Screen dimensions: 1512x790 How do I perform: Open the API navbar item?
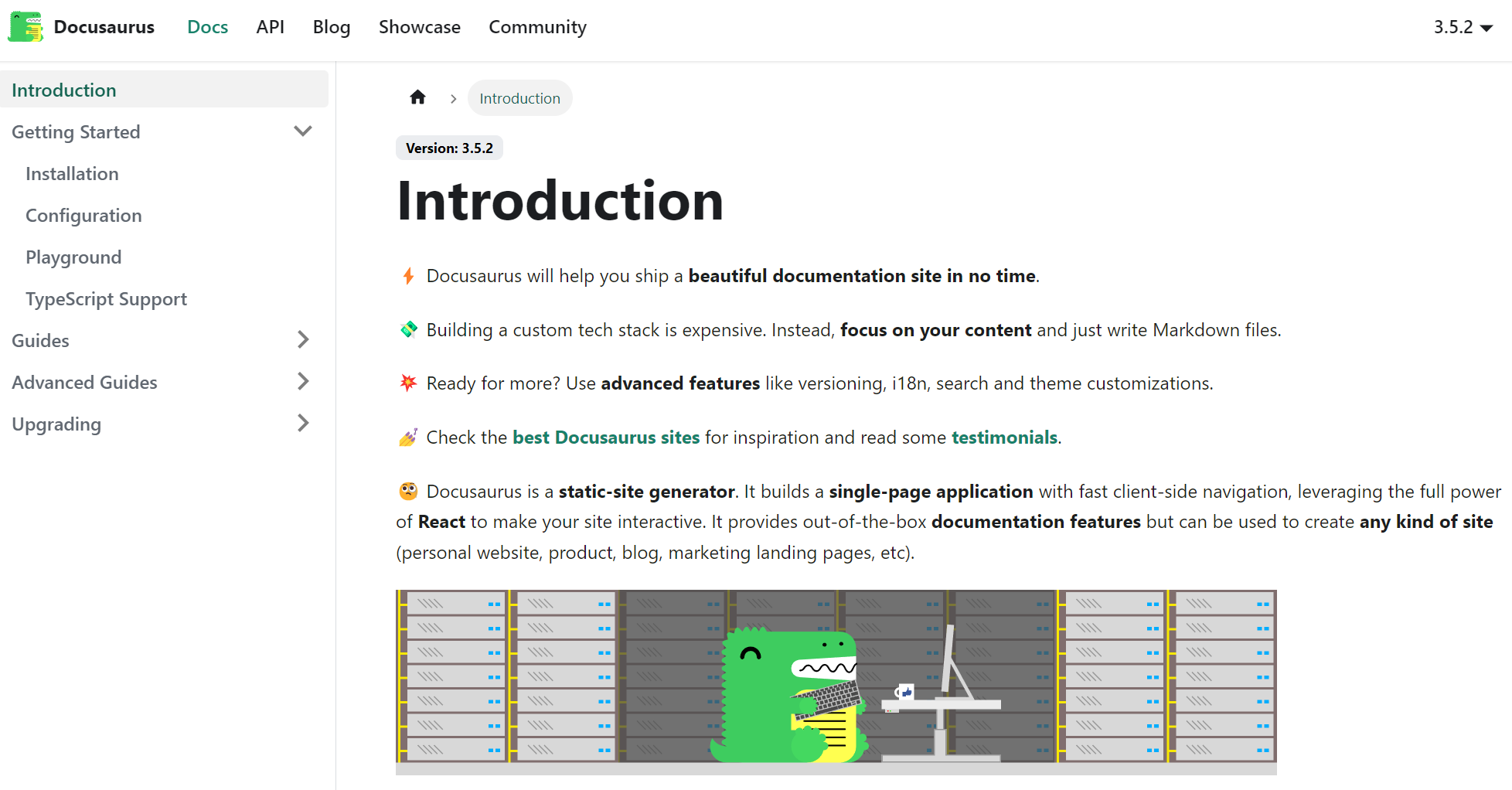point(271,27)
